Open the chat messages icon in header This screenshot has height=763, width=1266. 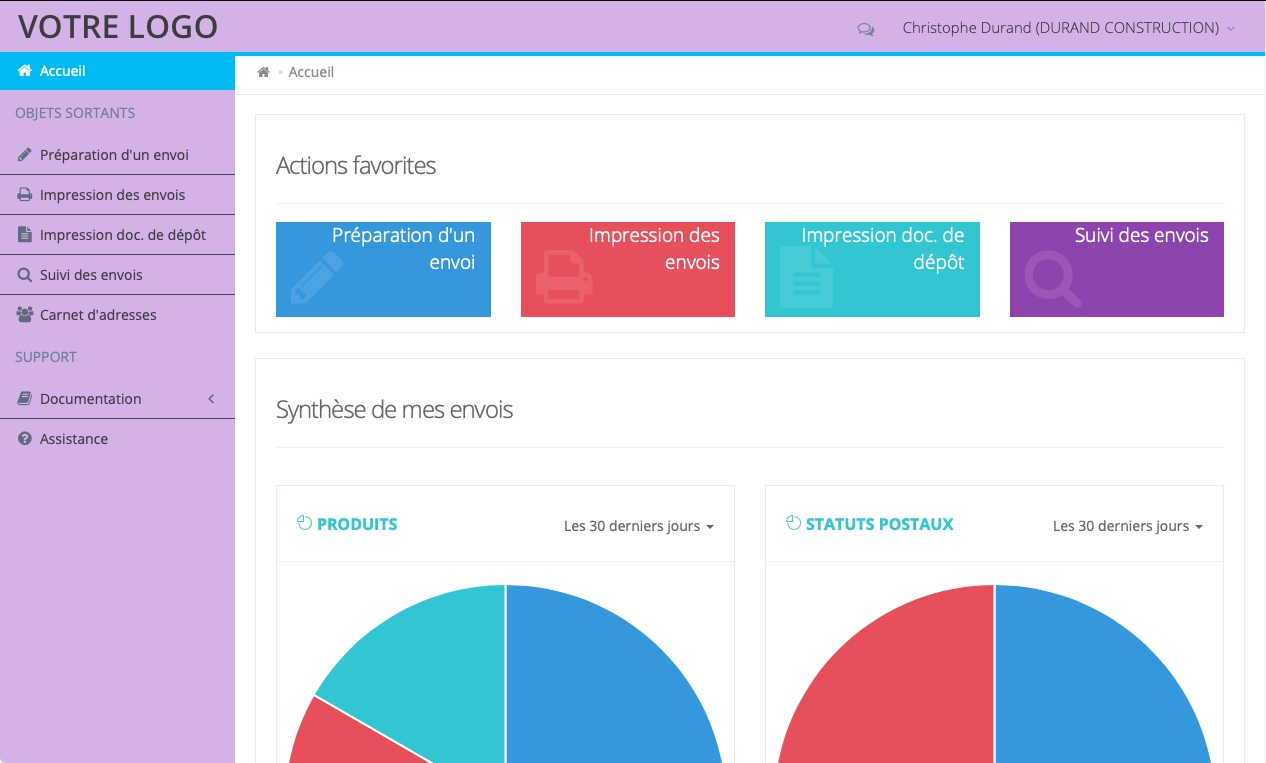[866, 29]
